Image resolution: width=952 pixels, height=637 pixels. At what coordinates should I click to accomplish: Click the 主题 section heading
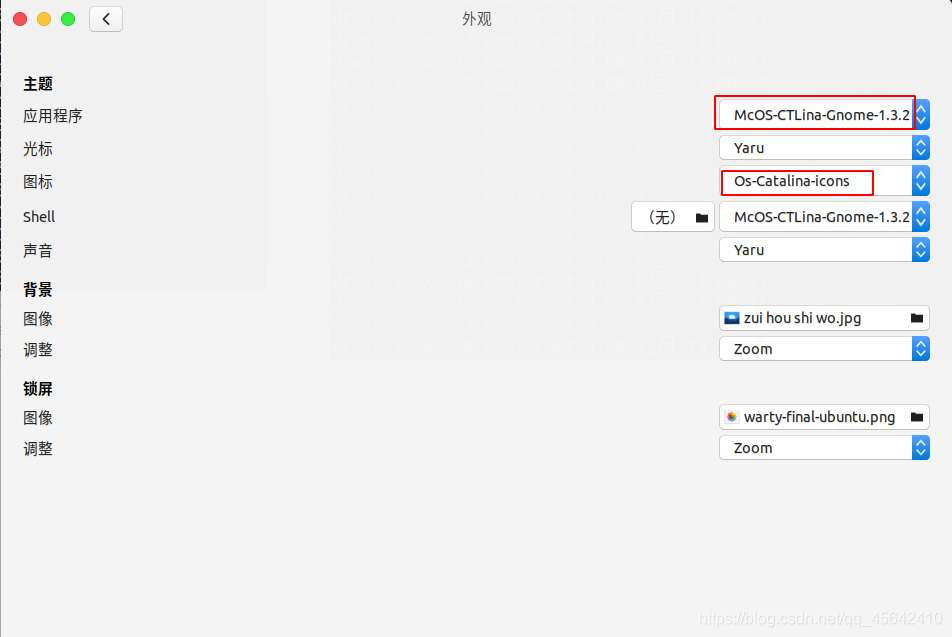pos(38,83)
